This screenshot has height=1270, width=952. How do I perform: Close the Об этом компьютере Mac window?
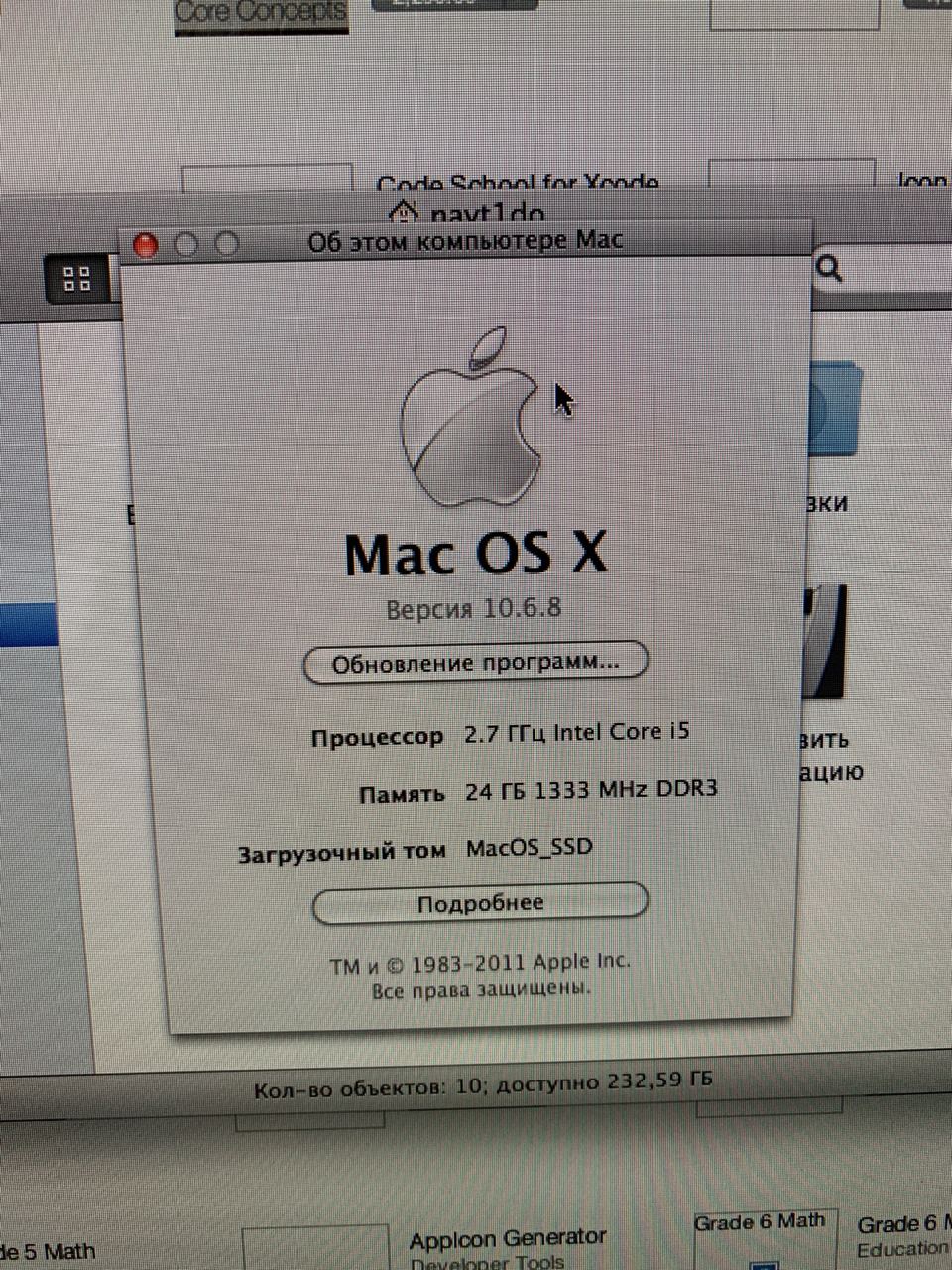click(146, 245)
